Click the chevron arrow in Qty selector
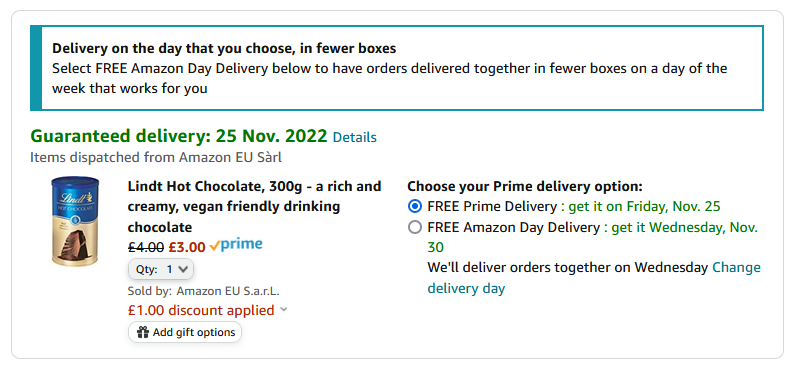795x373 pixels. coord(184,269)
